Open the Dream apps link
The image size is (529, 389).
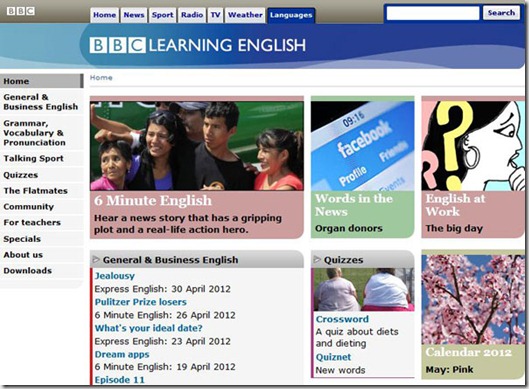(x=122, y=355)
